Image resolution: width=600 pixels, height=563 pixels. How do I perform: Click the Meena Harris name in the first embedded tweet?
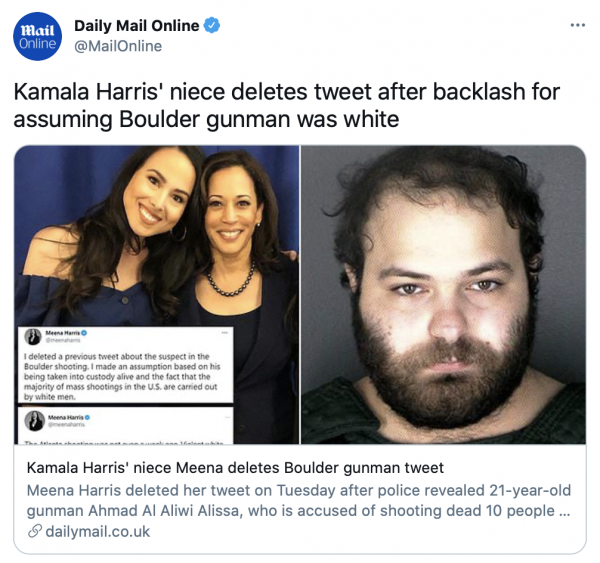click(x=63, y=333)
